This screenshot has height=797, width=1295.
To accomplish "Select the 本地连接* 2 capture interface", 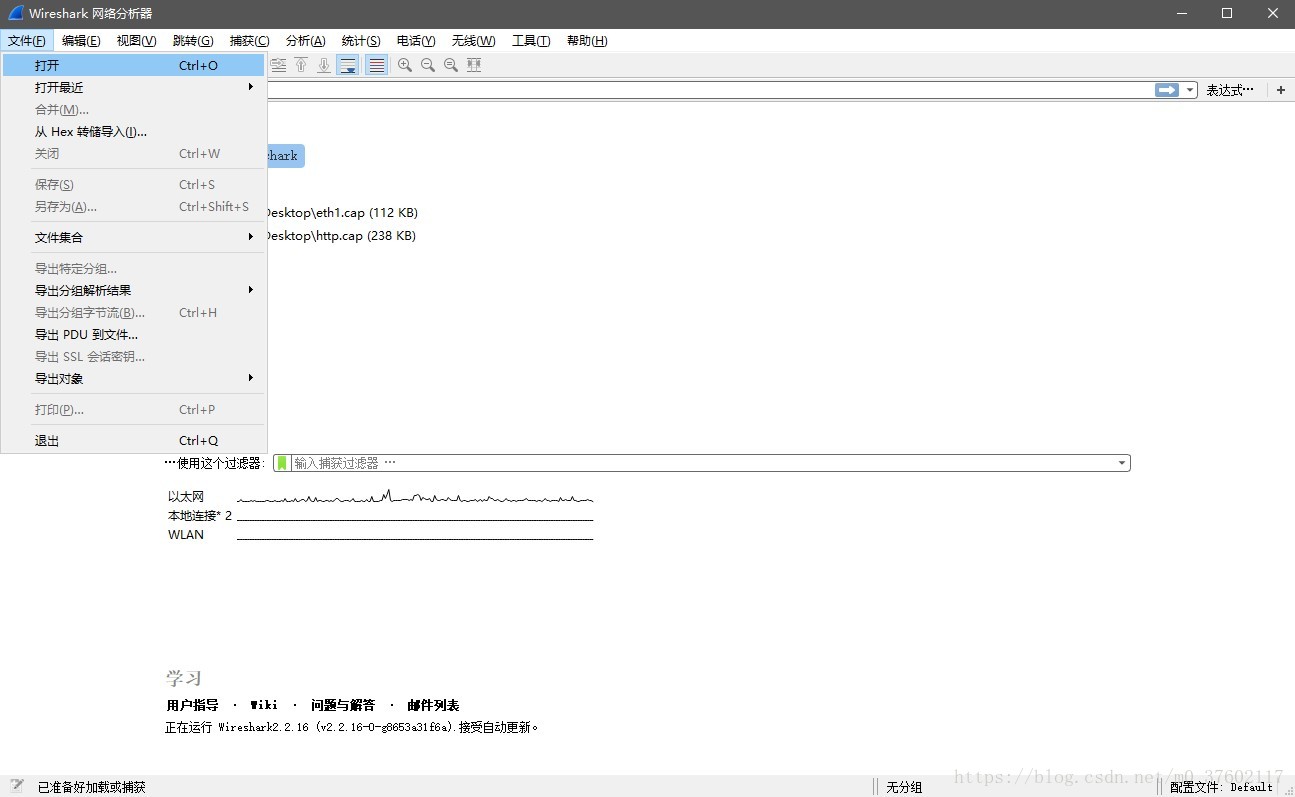I will pos(200,515).
